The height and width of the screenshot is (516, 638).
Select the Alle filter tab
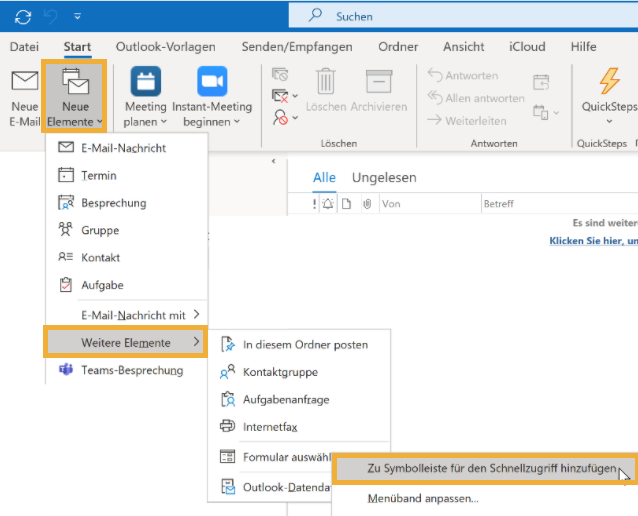tap(324, 177)
